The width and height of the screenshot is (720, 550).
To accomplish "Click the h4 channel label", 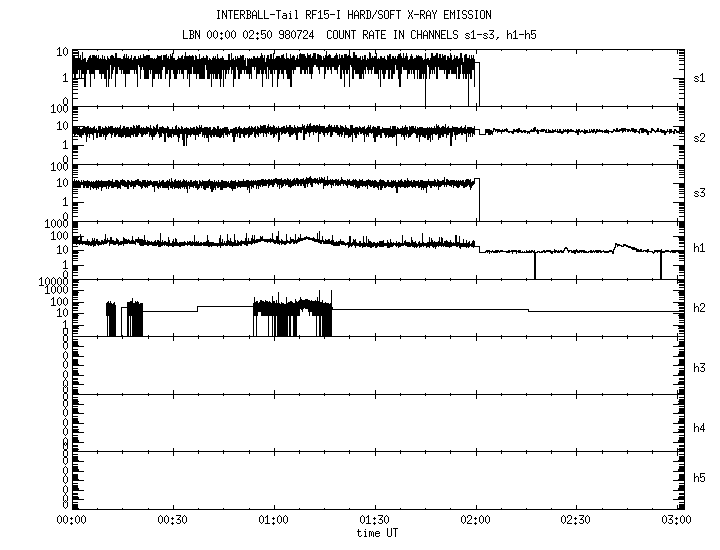I will (700, 428).
